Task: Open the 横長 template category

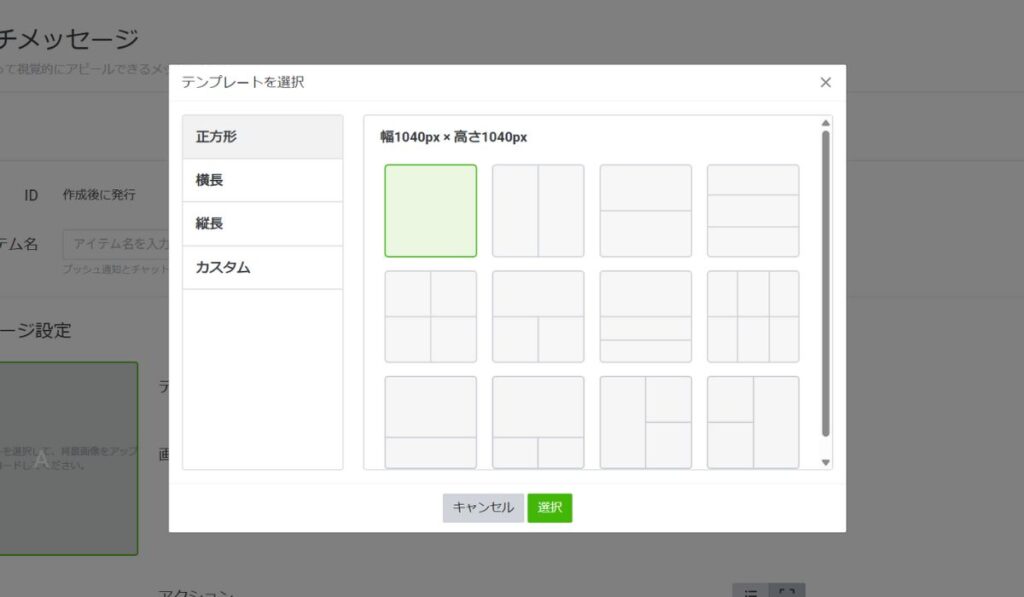Action: click(x=262, y=180)
